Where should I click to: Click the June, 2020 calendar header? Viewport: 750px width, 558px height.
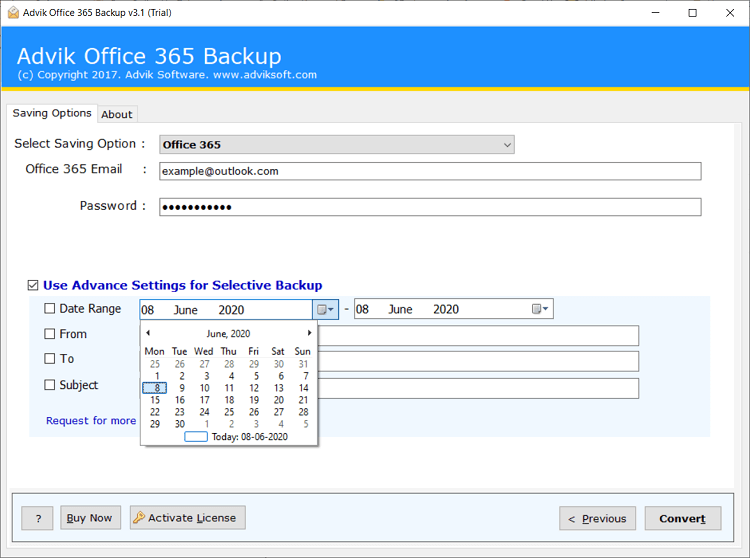tap(228, 333)
